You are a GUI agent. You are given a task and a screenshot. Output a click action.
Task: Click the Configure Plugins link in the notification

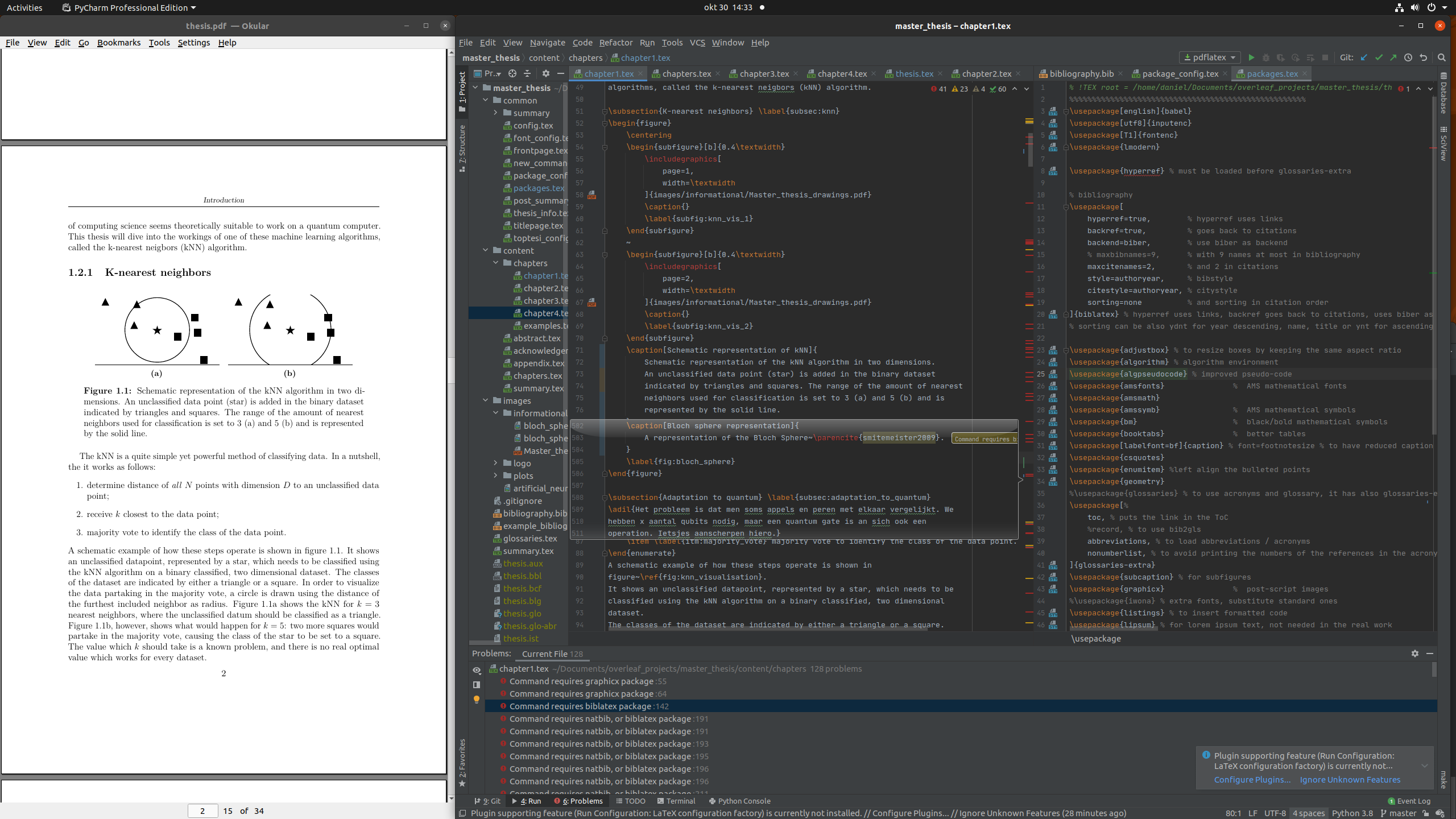[x=1253, y=780]
